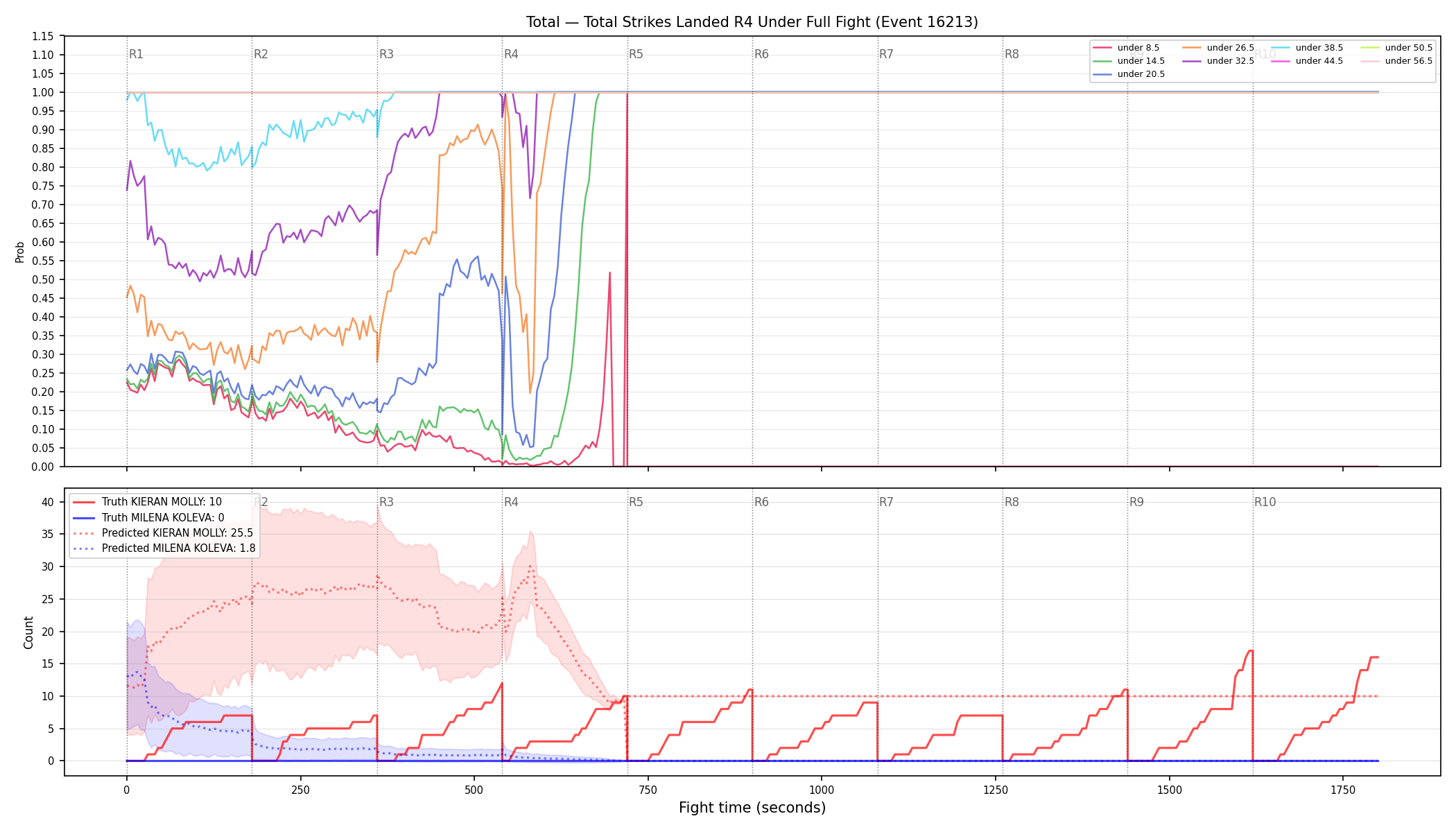Click 'Predicted MILENA KOLEVA: 1.8' legend entry

(x=179, y=548)
